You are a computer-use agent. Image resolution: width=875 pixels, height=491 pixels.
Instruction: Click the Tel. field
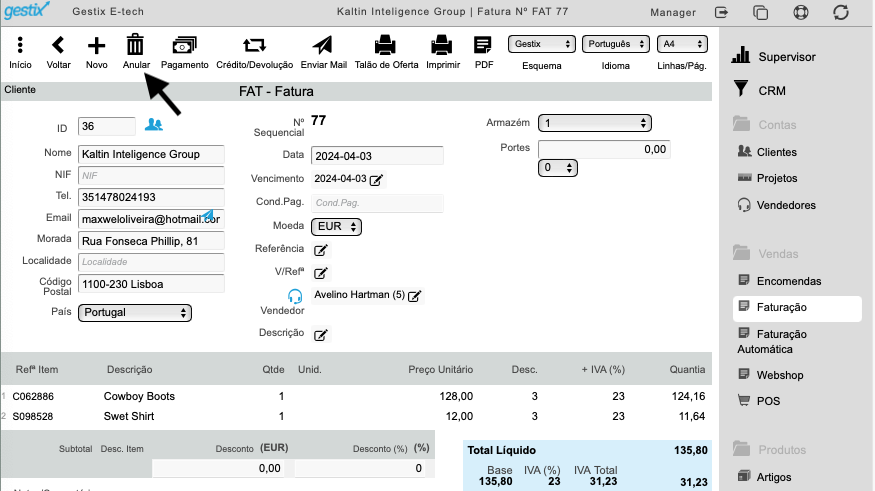click(x=151, y=198)
